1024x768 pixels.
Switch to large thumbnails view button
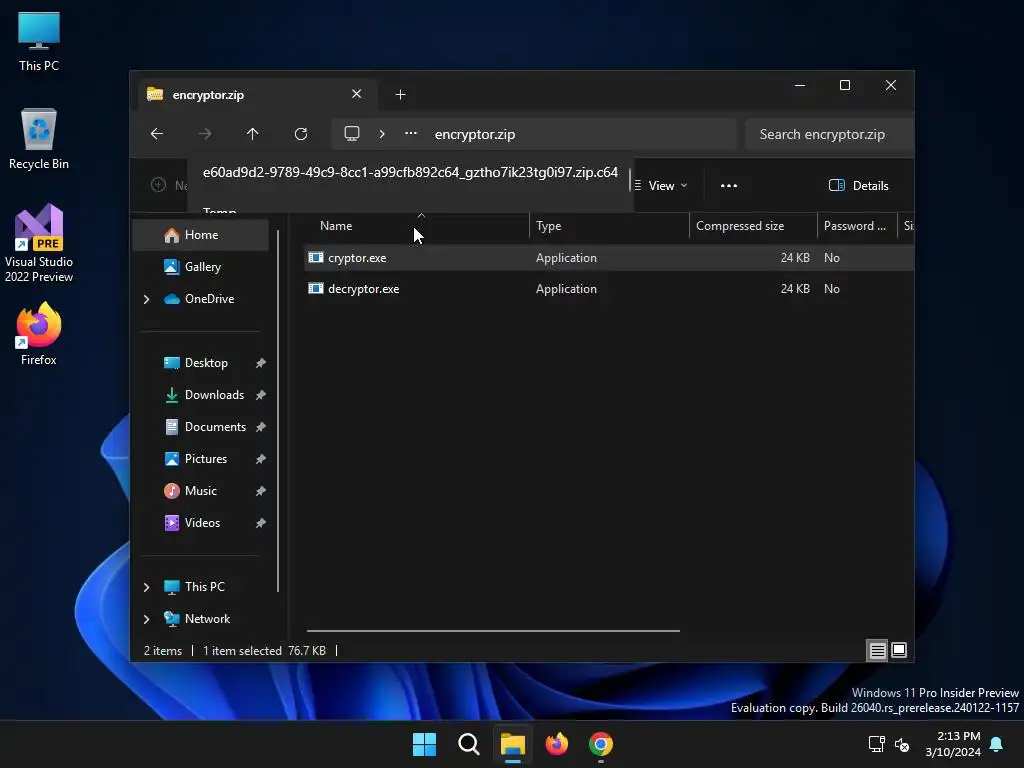point(899,650)
